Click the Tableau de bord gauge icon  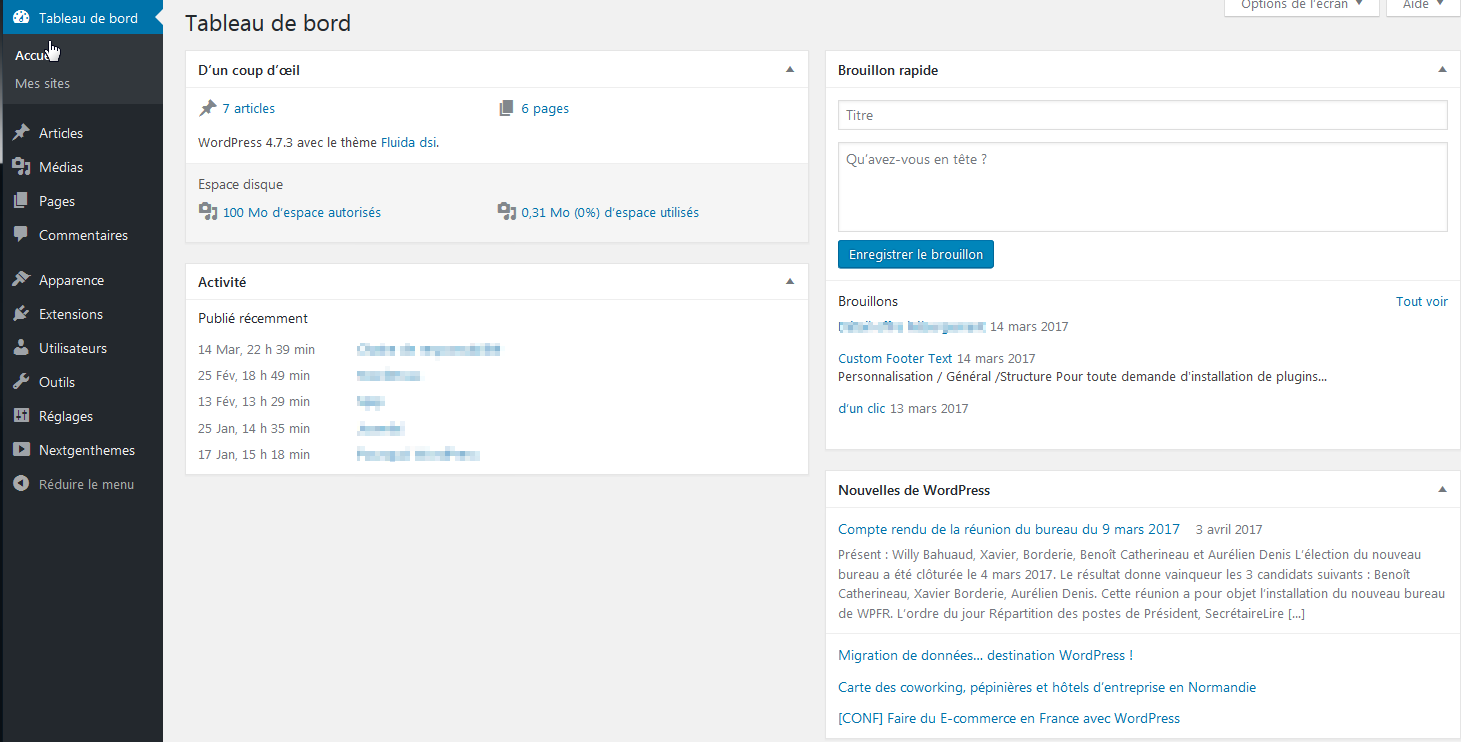(21, 18)
